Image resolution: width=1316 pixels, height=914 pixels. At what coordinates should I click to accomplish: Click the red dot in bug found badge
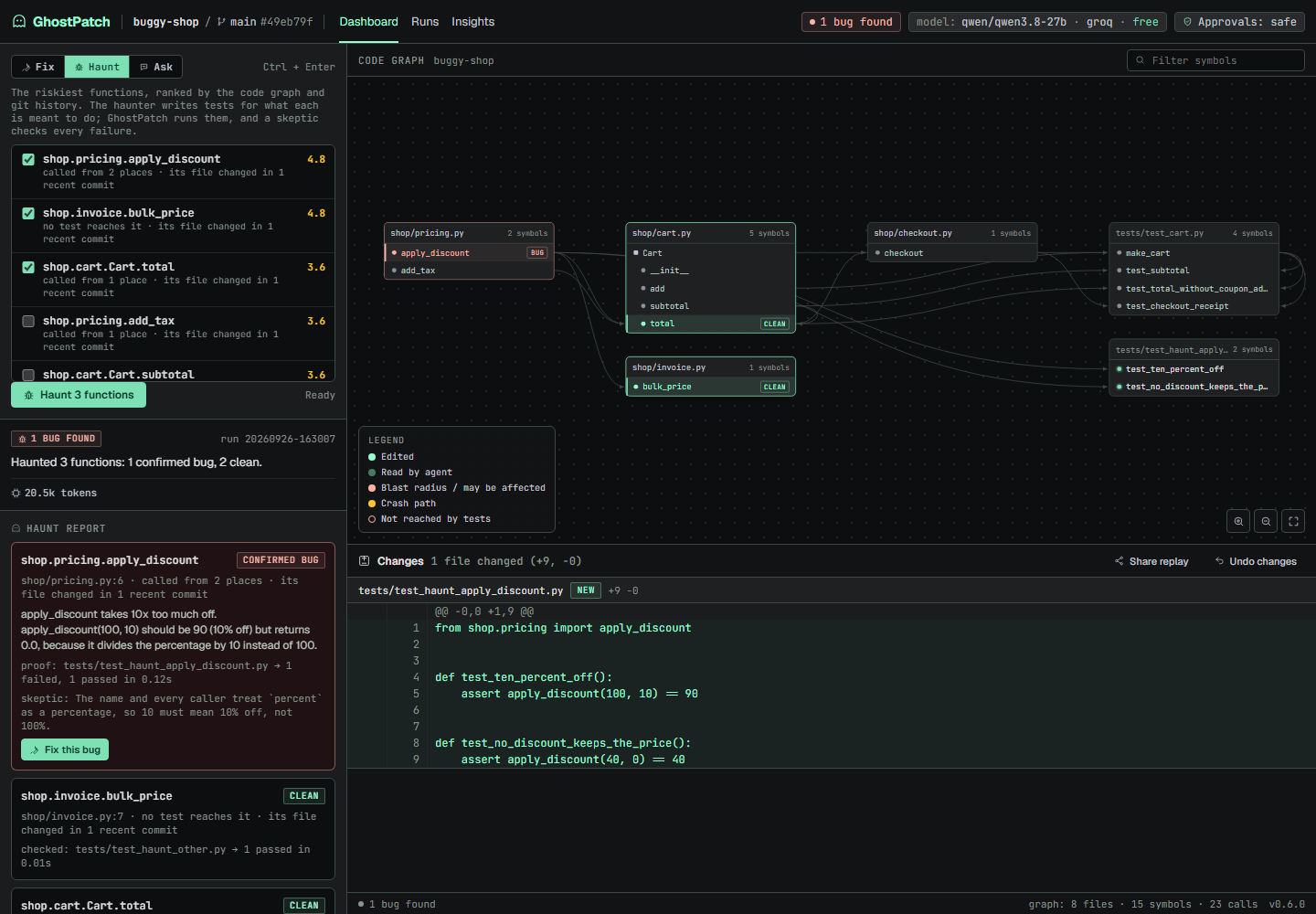click(x=812, y=22)
